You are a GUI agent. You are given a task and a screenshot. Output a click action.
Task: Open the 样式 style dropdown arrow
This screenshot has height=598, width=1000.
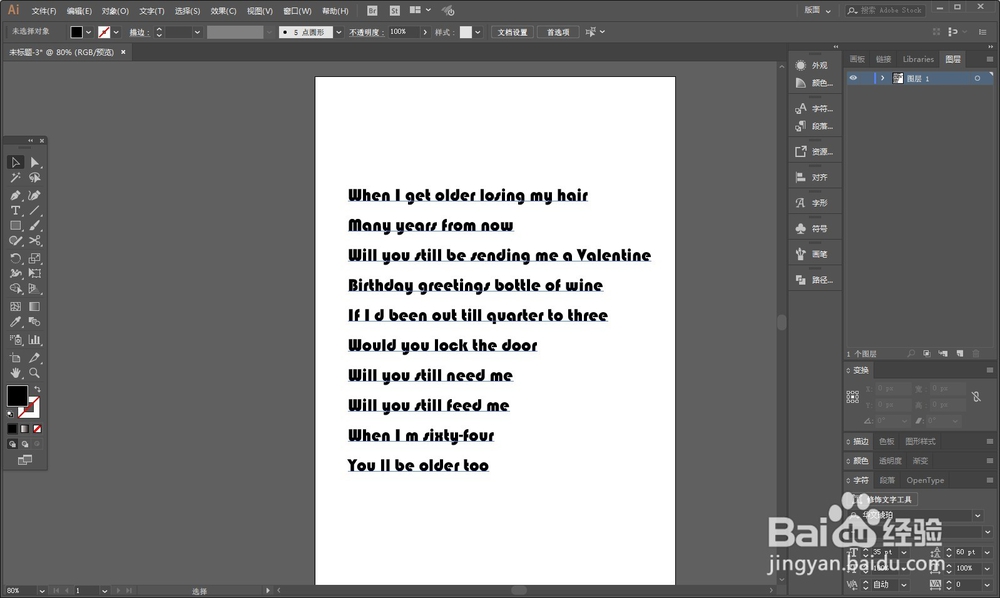pos(478,32)
